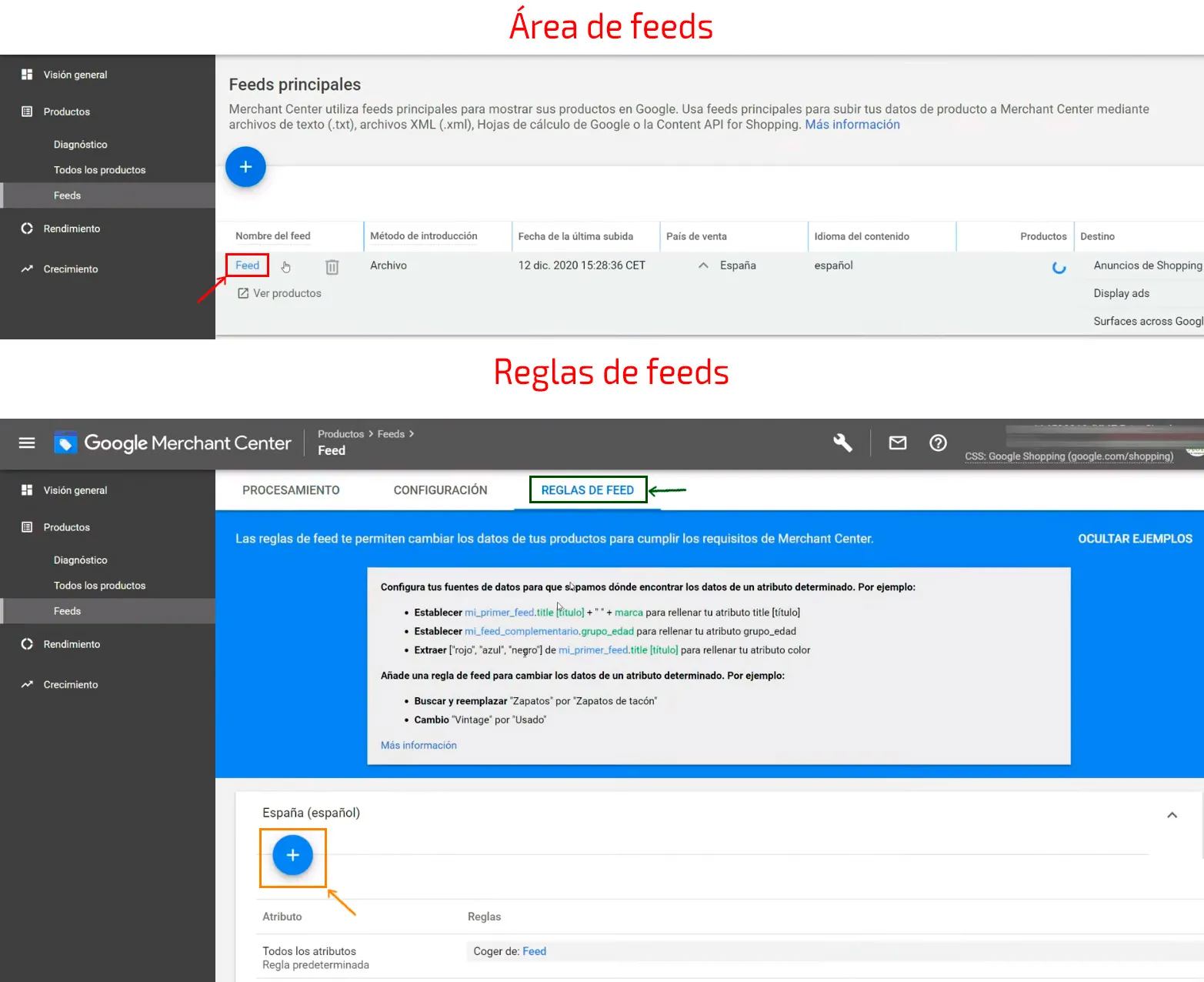
Task: Click the Crecimiento icon in the top sidebar
Action: pyautogui.click(x=27, y=269)
